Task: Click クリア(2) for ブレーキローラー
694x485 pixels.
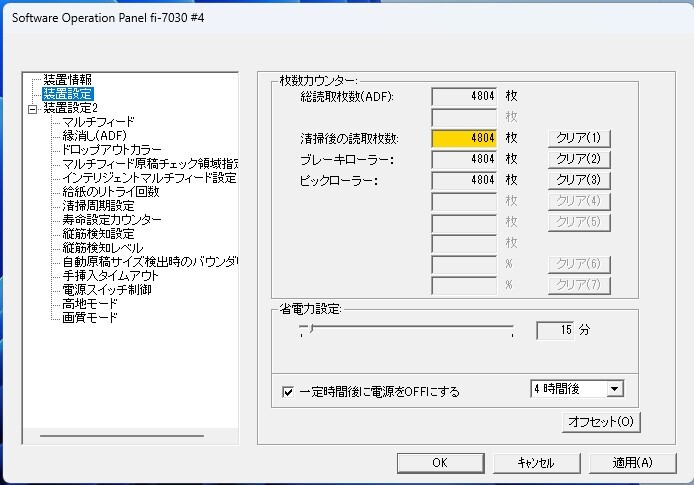Action: (579, 159)
